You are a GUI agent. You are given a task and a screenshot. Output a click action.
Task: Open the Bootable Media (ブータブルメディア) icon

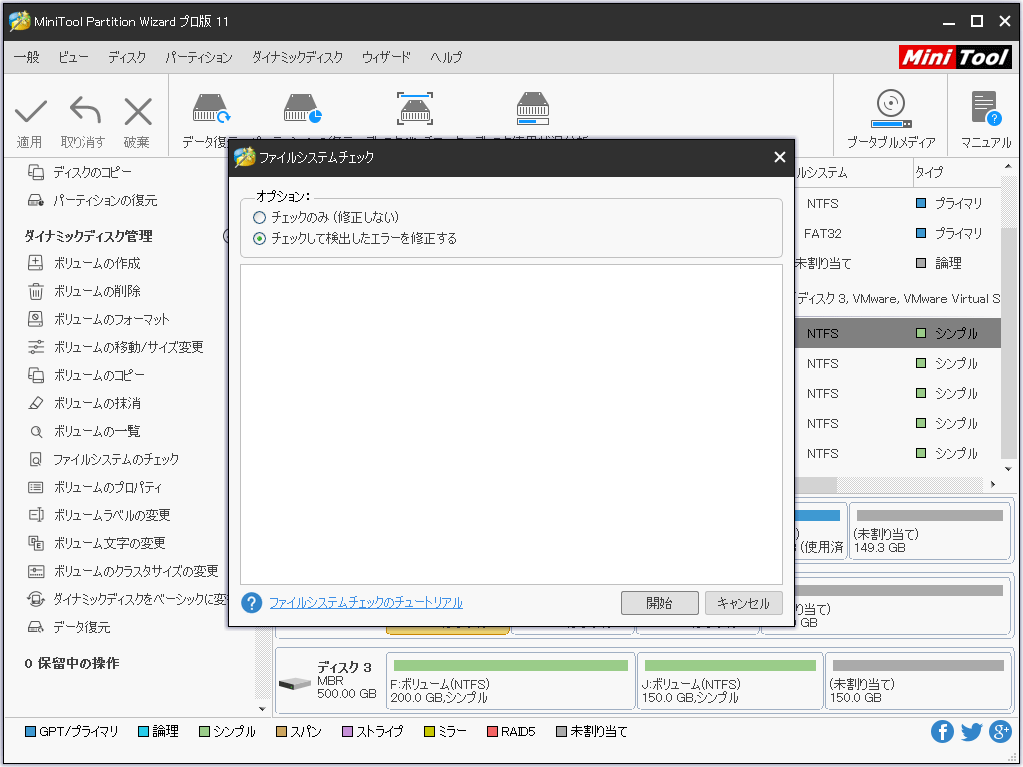pos(891,110)
